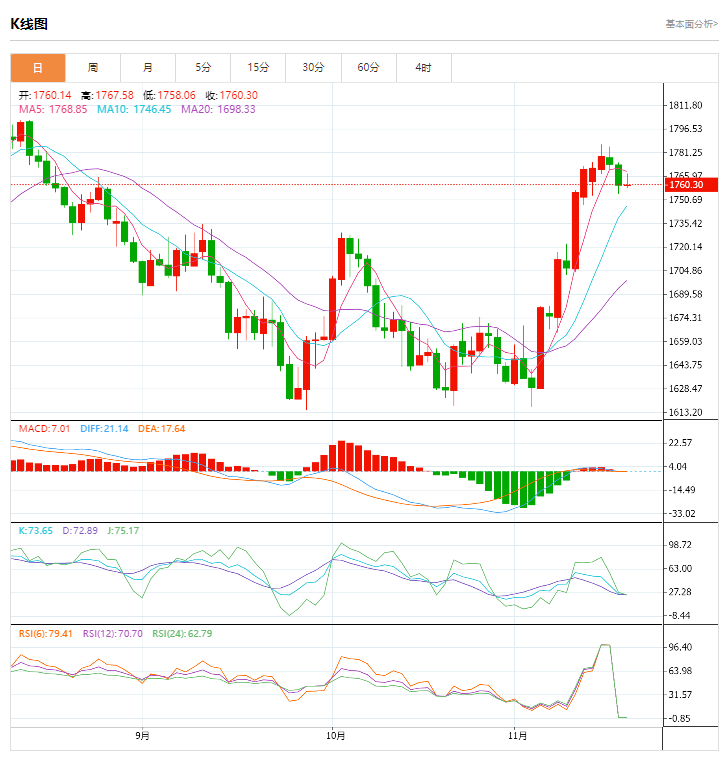Click the 1704.86 price axis label
This screenshot has height=759, width=723.
coord(685,271)
